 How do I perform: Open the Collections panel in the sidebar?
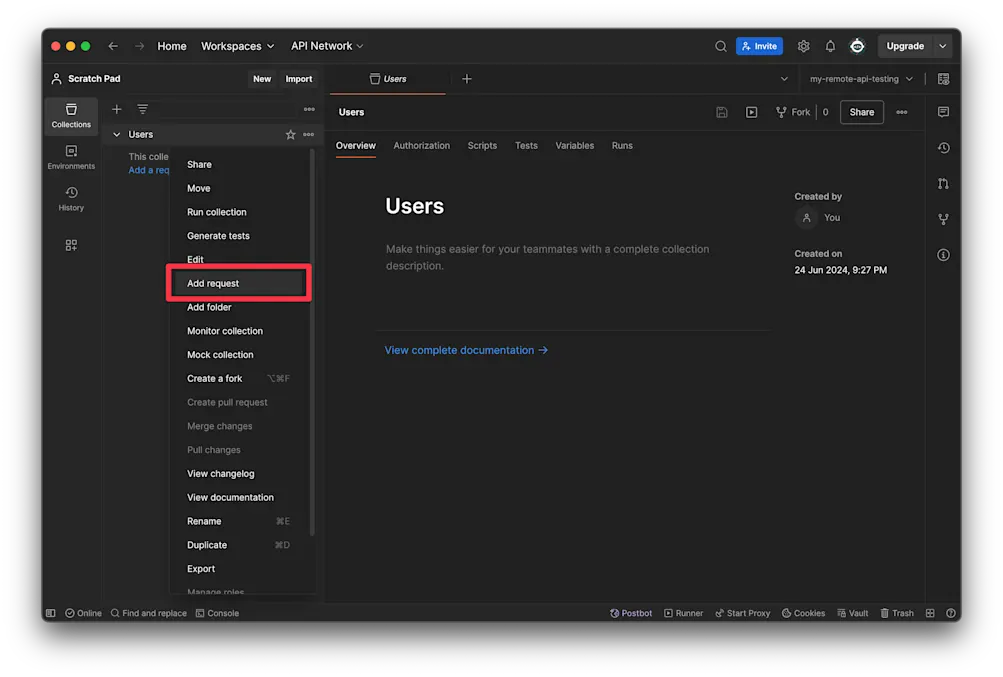[70, 115]
